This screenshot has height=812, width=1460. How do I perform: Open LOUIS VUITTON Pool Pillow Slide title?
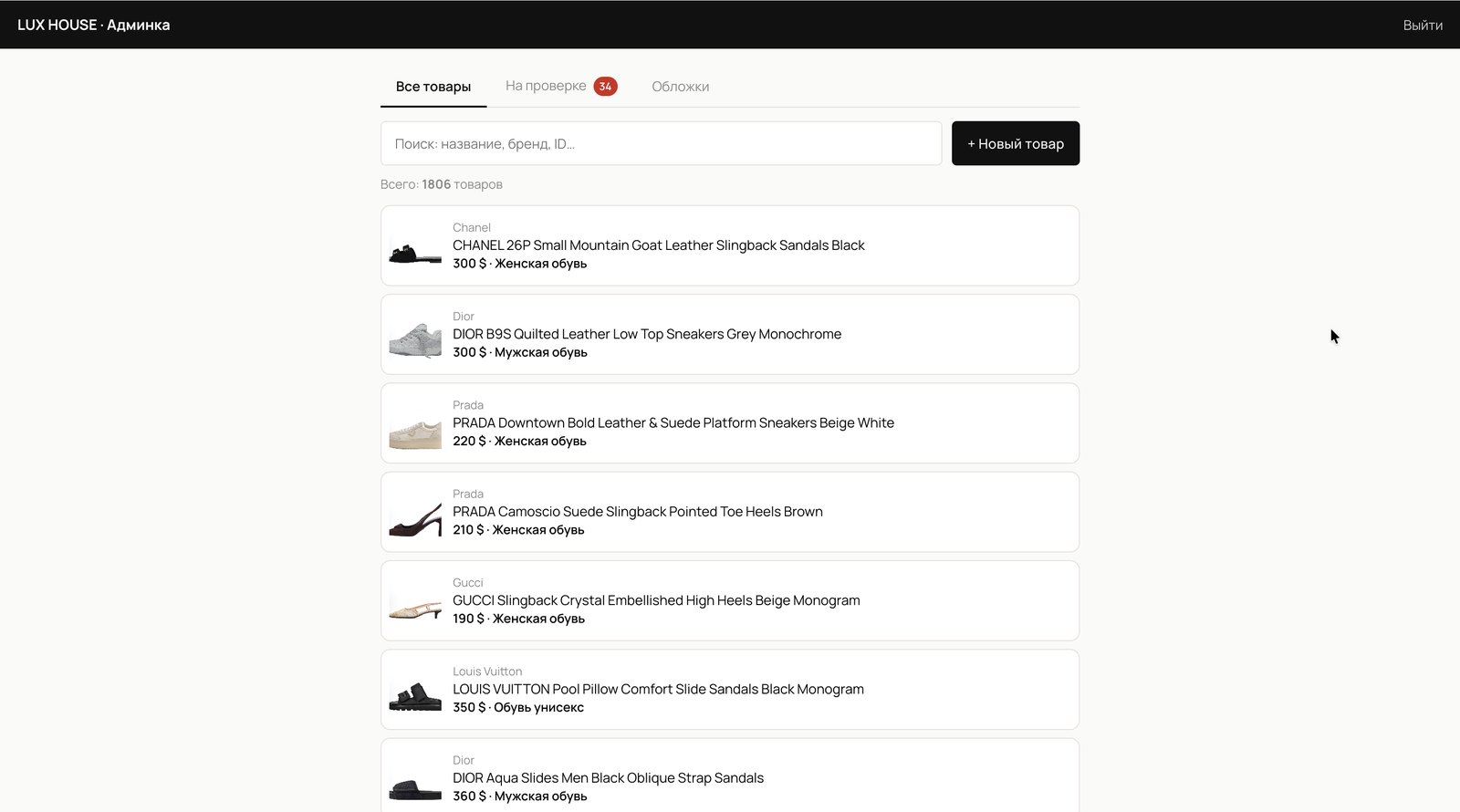pos(658,689)
